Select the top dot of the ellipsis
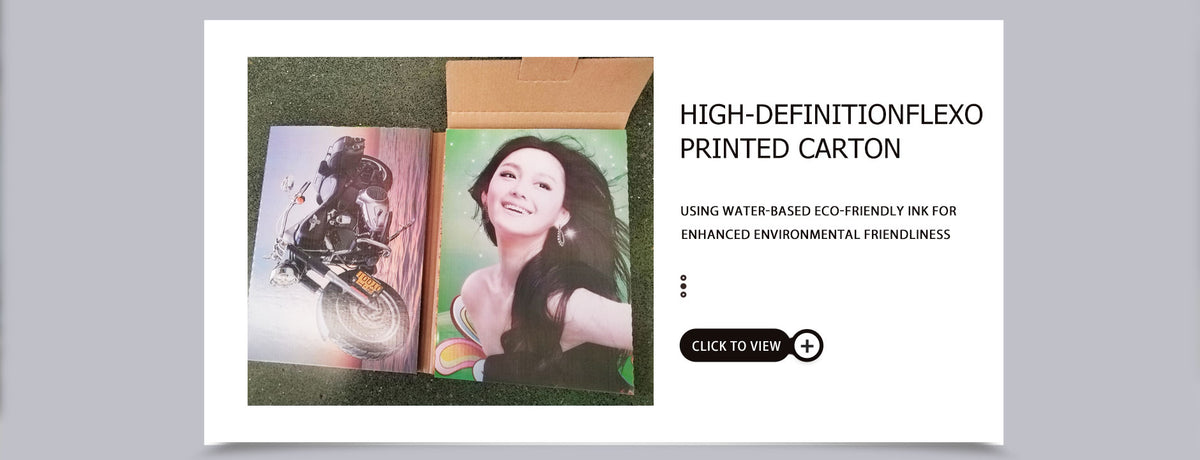 (x=683, y=278)
